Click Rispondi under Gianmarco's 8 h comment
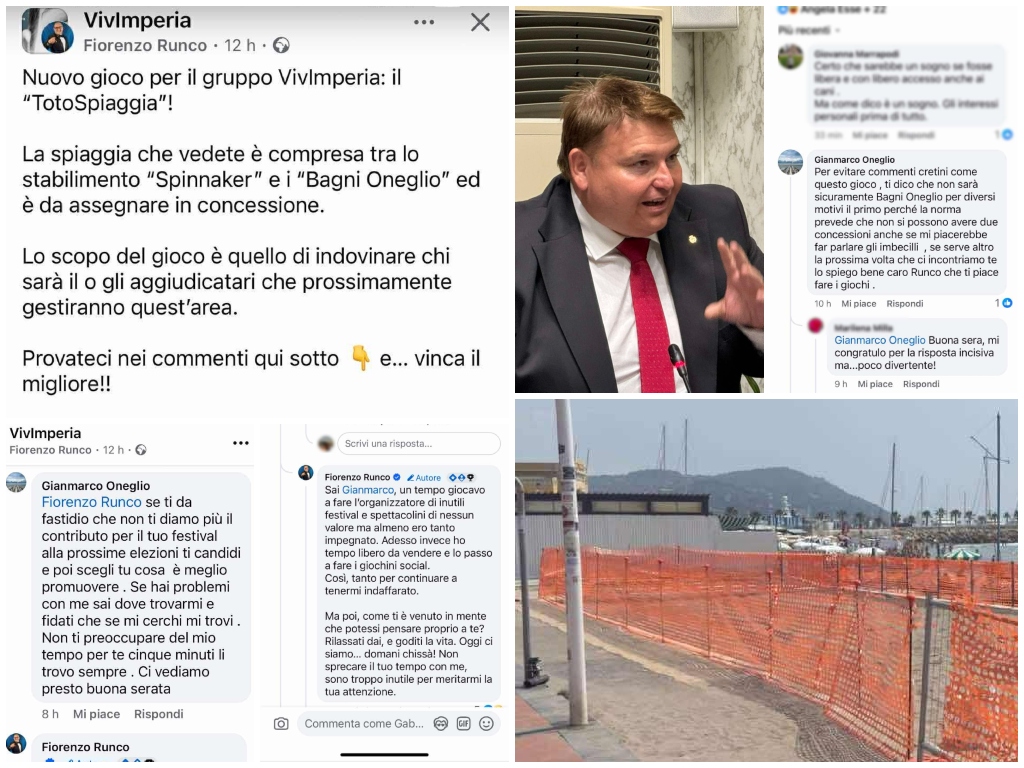 (x=159, y=714)
